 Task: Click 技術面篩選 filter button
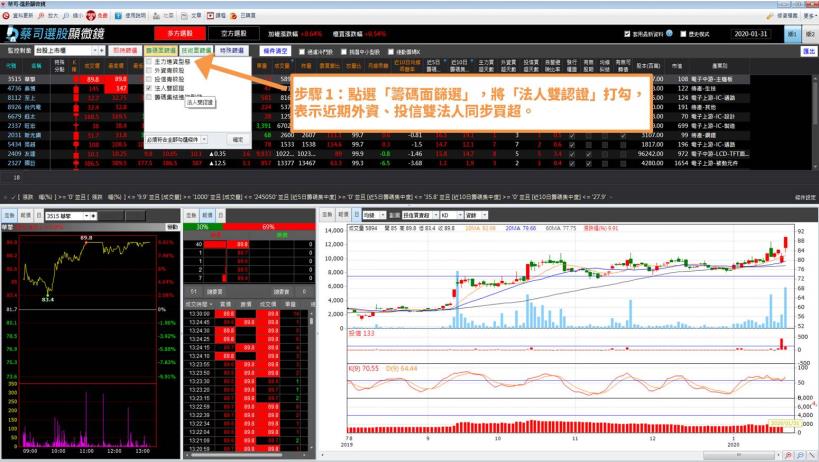pos(196,51)
